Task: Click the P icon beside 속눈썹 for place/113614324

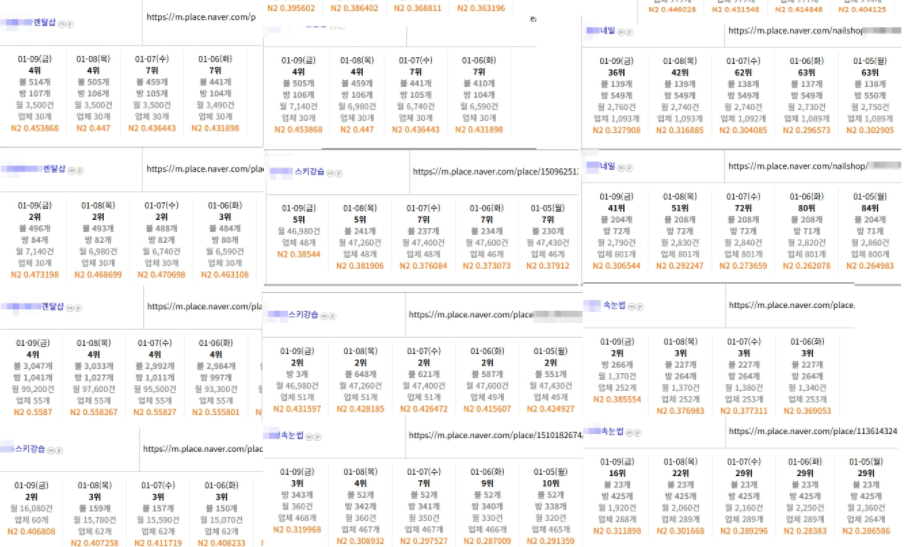Action: click(638, 432)
